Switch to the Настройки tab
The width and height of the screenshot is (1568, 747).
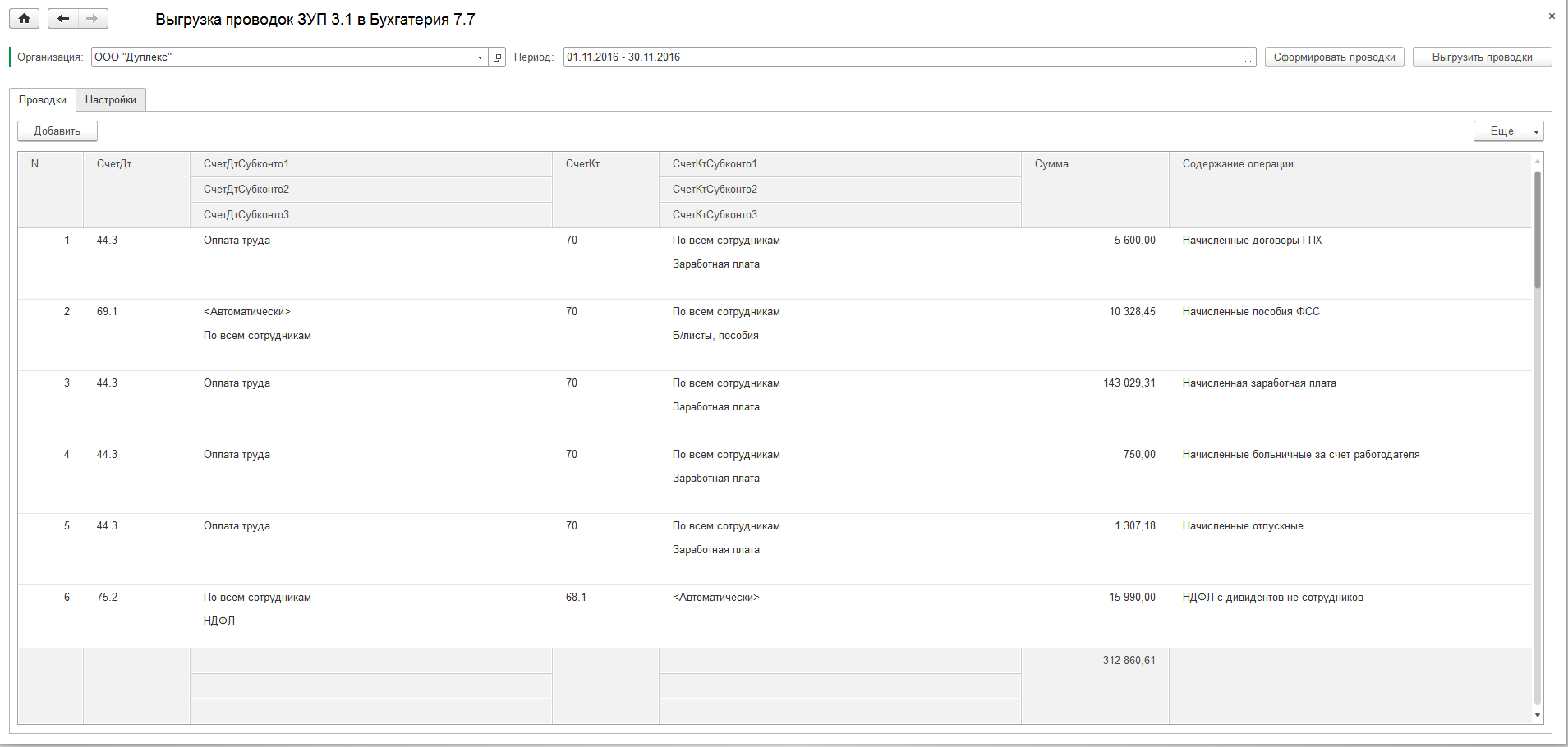[x=111, y=100]
